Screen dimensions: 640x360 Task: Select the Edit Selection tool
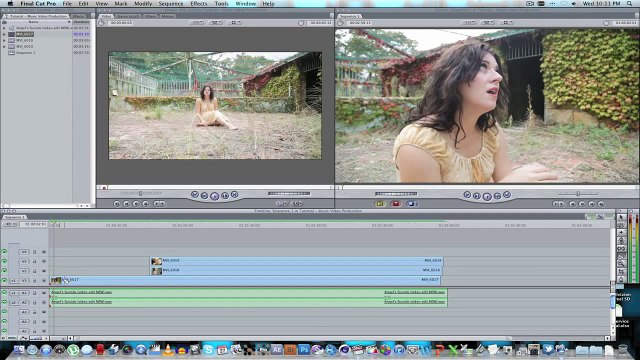[621, 225]
